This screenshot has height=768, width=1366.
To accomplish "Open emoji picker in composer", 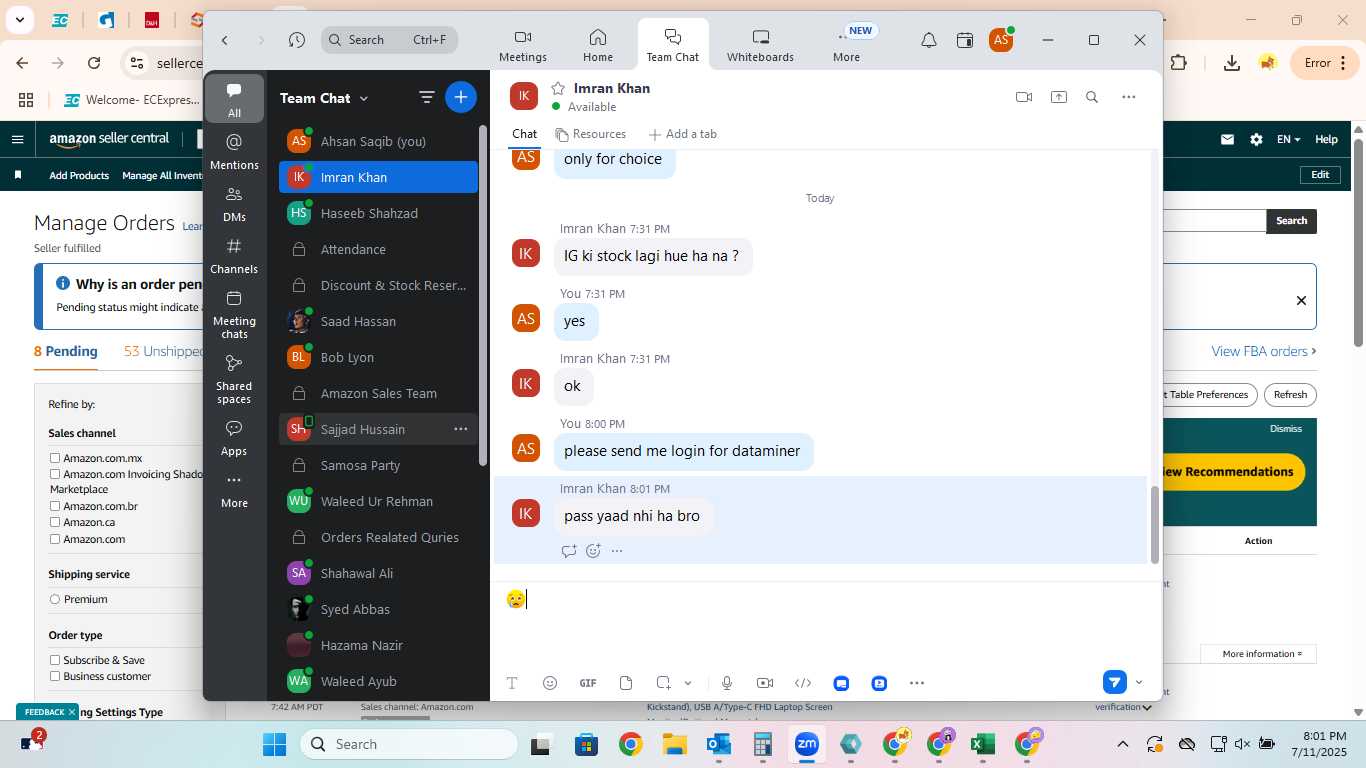I will tap(550, 683).
